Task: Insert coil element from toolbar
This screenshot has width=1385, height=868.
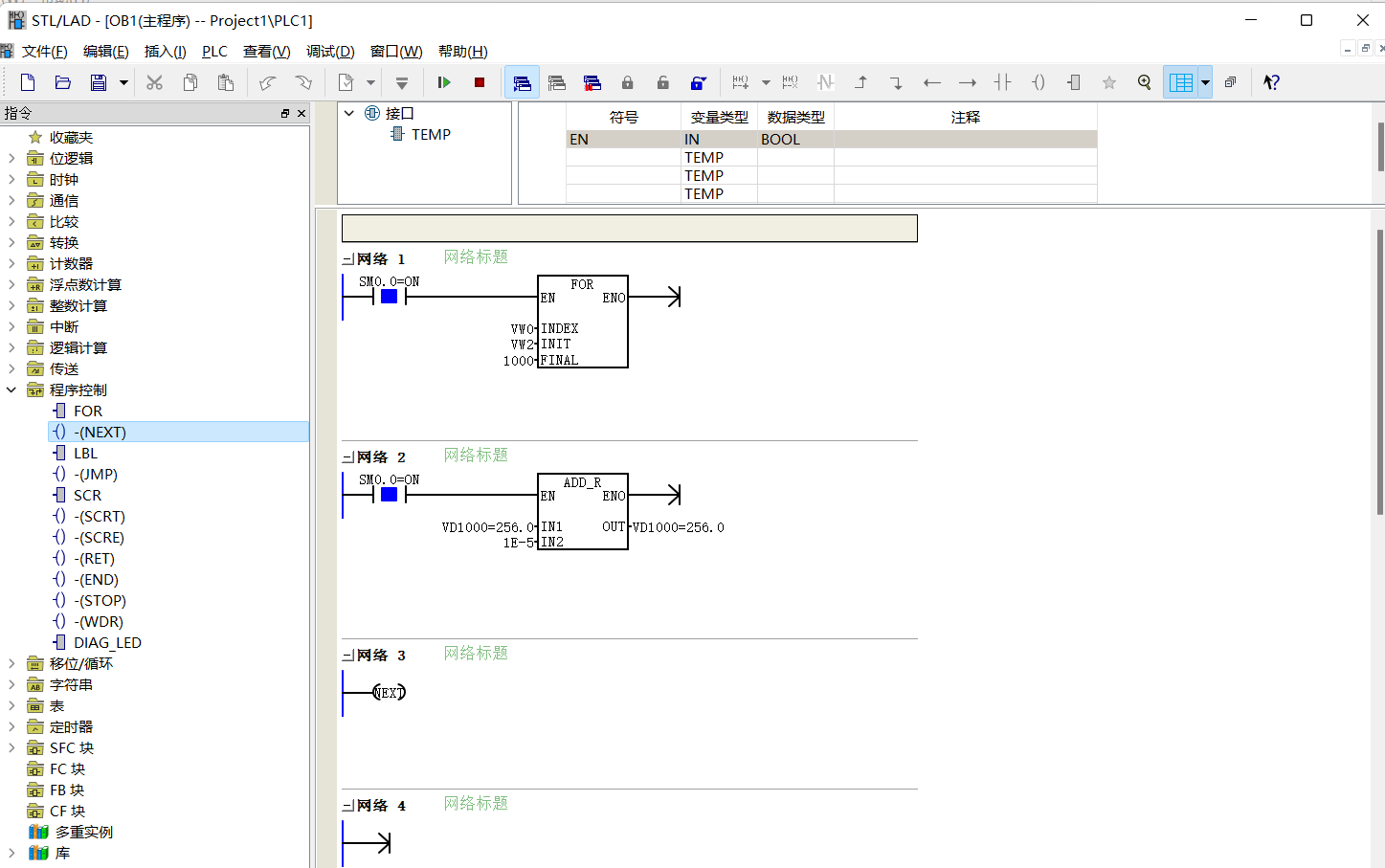Action: click(x=1039, y=82)
